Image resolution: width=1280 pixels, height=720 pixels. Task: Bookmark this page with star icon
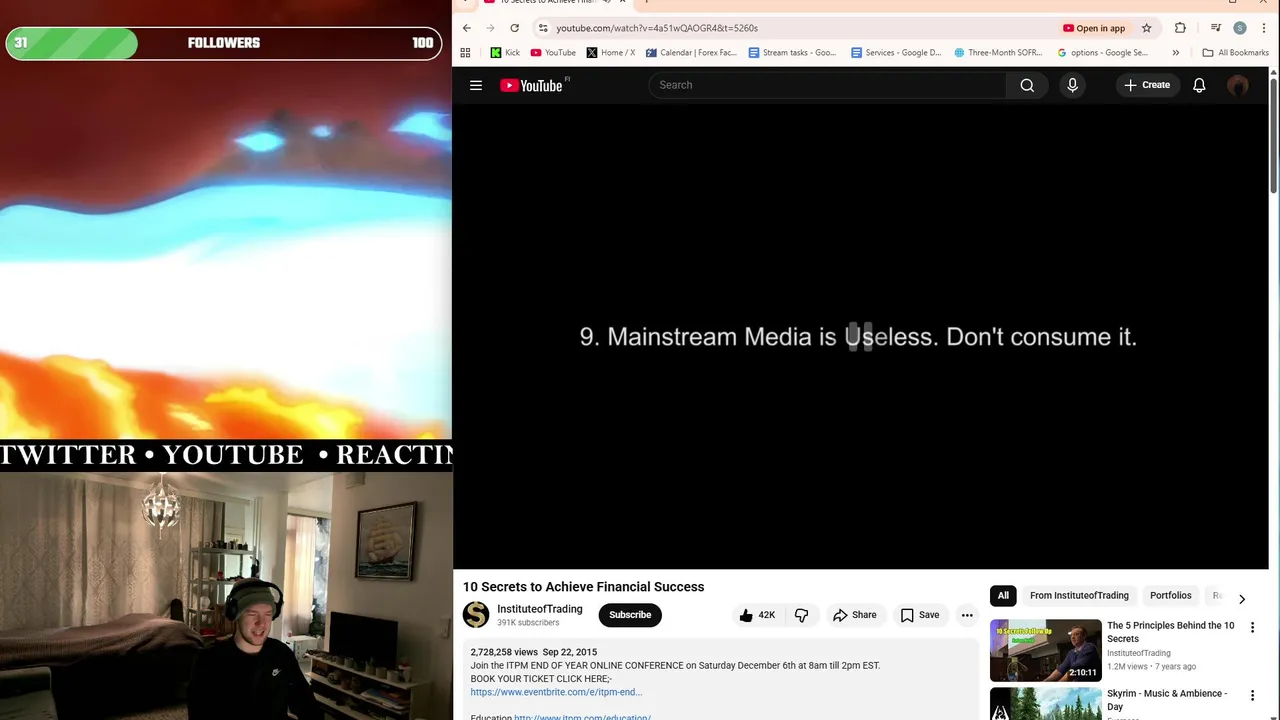tap(1147, 28)
